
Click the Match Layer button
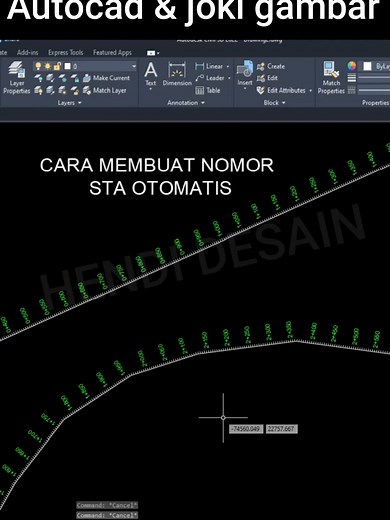point(105,90)
